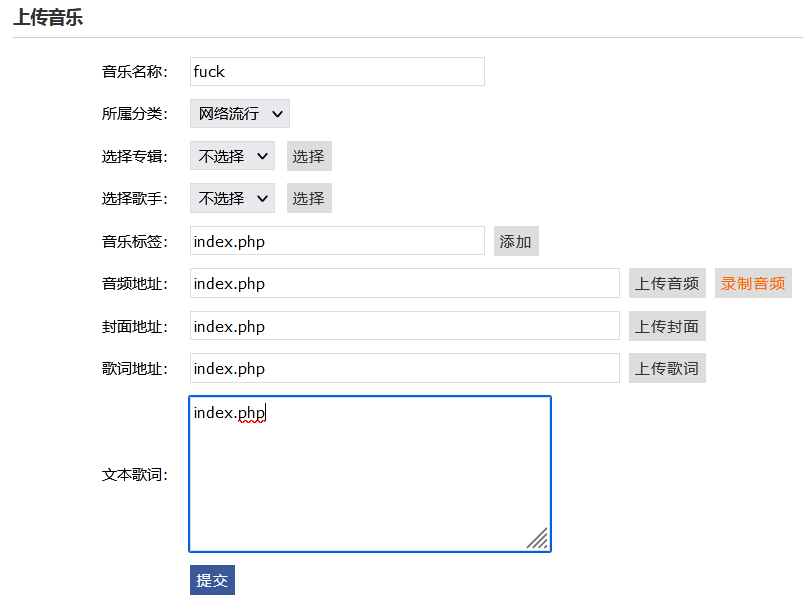Click the orange 录制音频 recording button
This screenshot has height=604, width=803.
(x=752, y=283)
